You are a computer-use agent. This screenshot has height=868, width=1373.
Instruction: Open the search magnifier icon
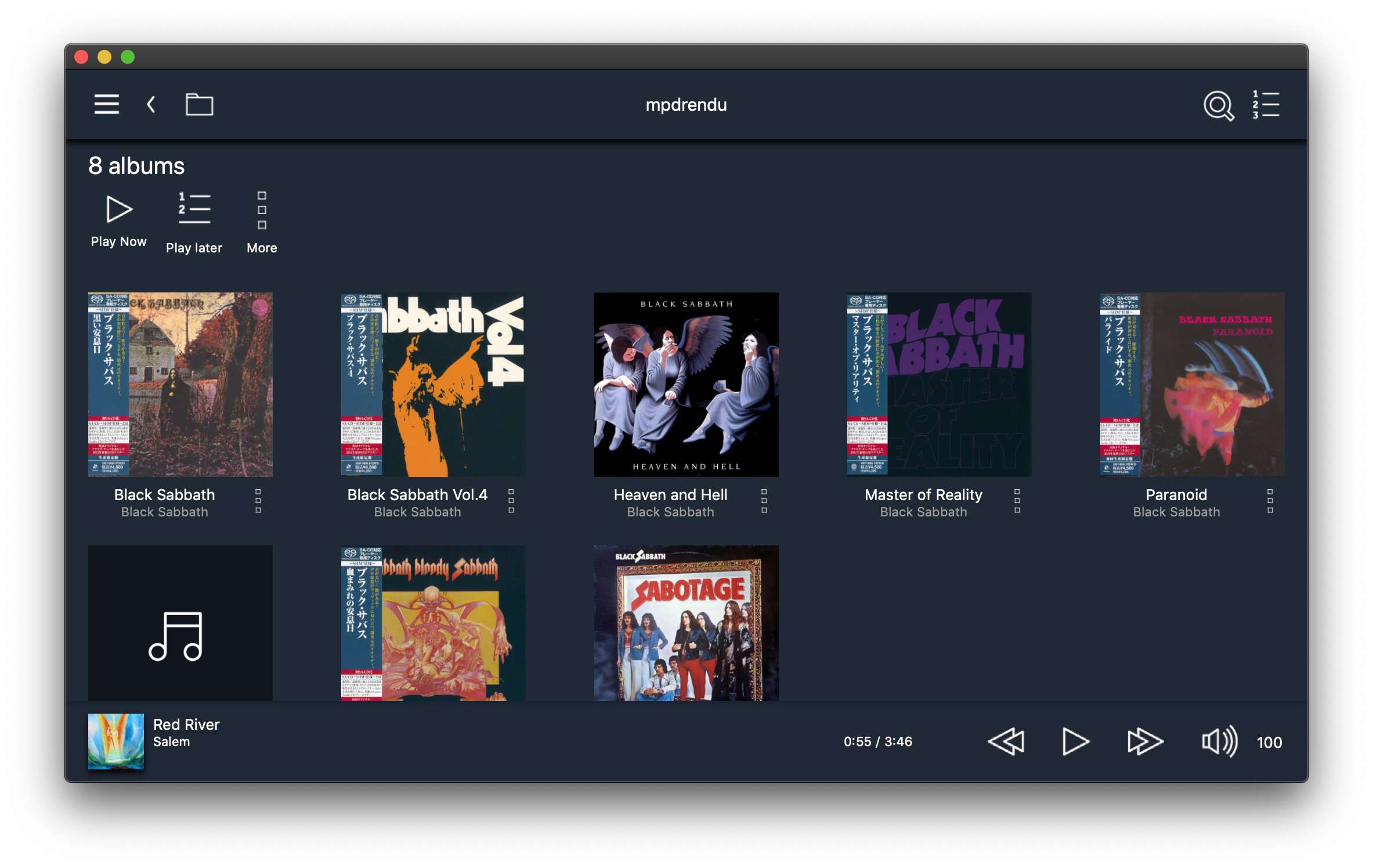click(x=1219, y=106)
